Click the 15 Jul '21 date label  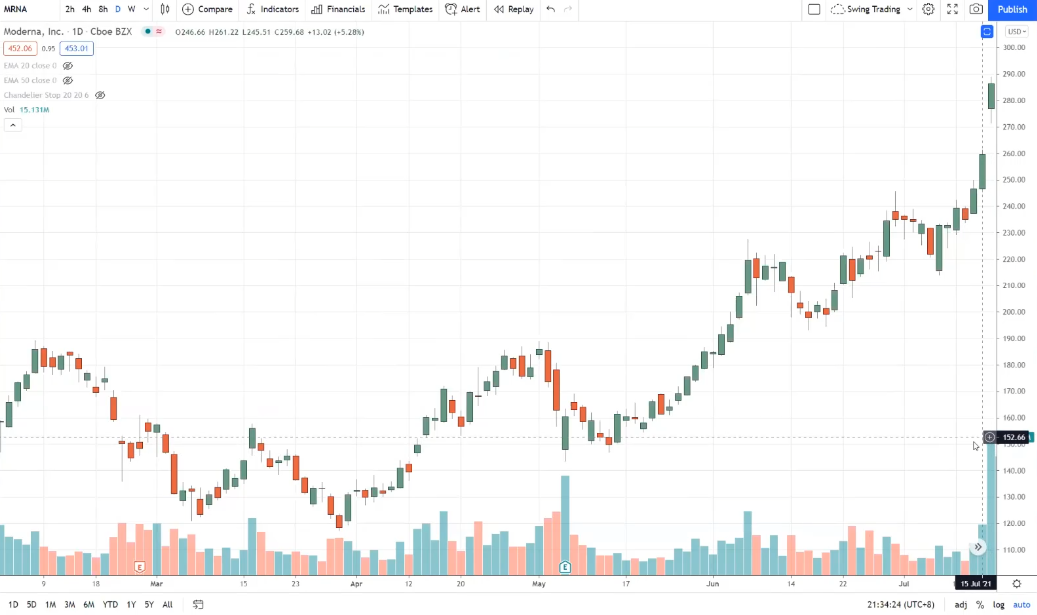pos(976,584)
